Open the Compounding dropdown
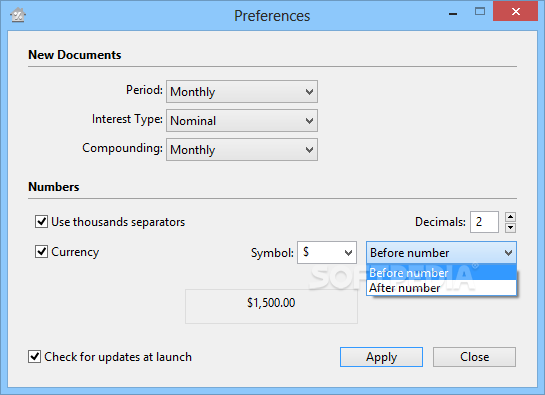 pos(242,150)
